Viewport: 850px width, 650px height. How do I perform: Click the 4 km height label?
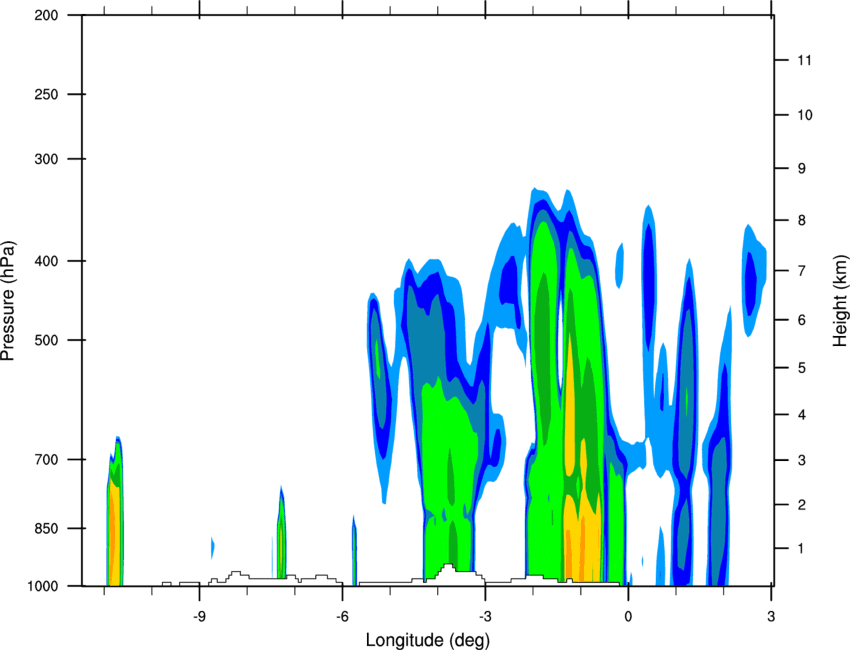pyautogui.click(x=802, y=415)
